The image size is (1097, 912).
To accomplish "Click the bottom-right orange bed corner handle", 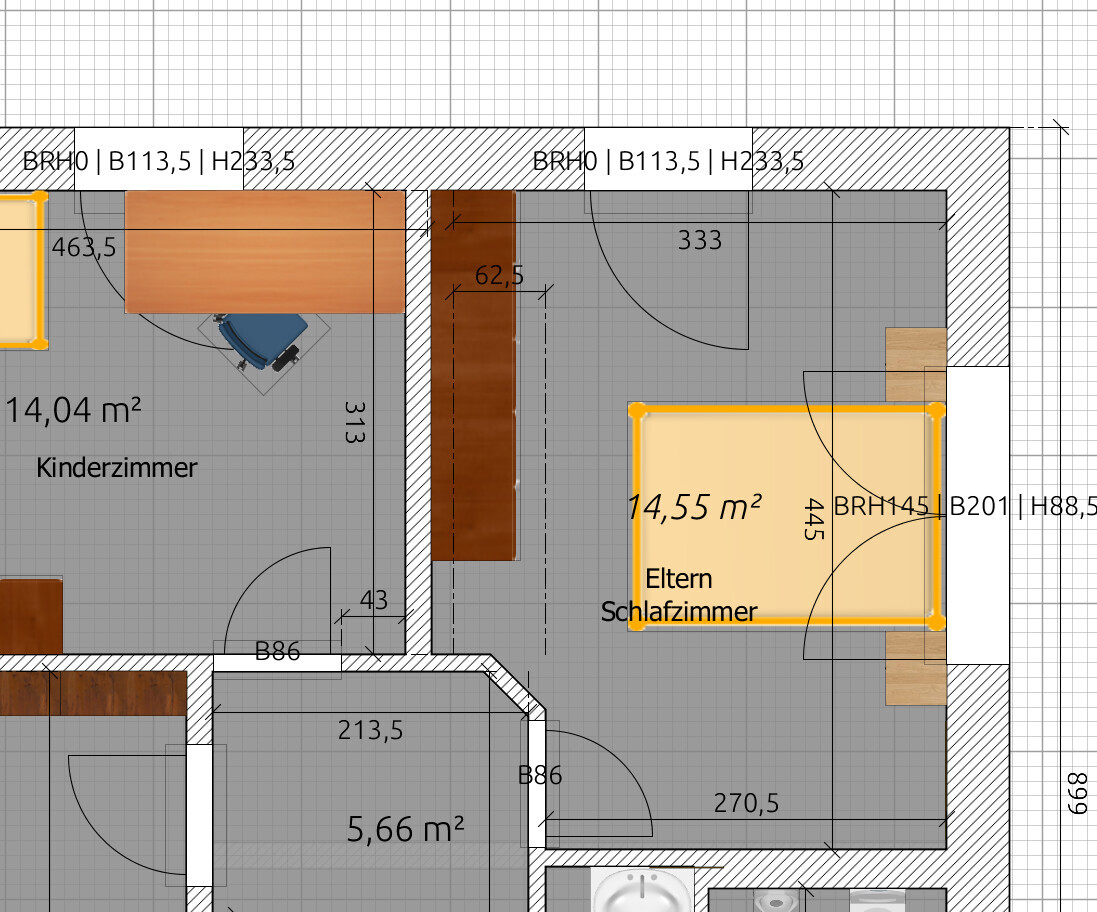I will (x=935, y=622).
